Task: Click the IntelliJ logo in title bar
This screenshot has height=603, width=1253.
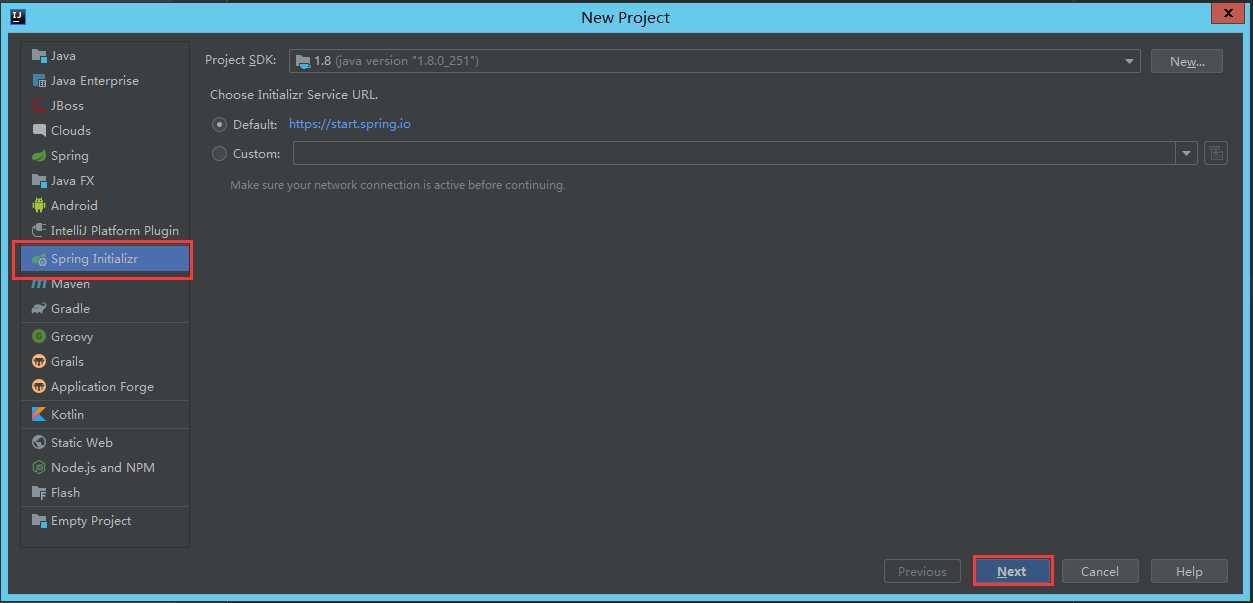Action: pos(18,17)
